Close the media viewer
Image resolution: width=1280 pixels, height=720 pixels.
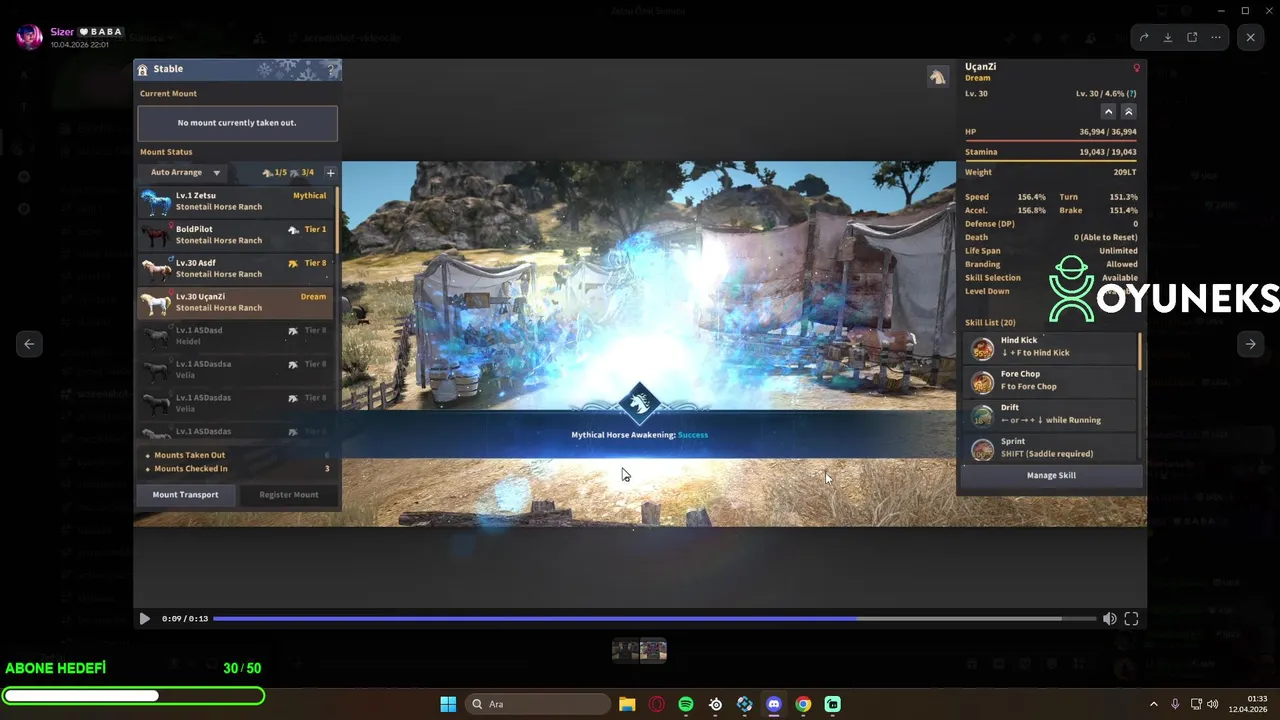[x=1251, y=37]
